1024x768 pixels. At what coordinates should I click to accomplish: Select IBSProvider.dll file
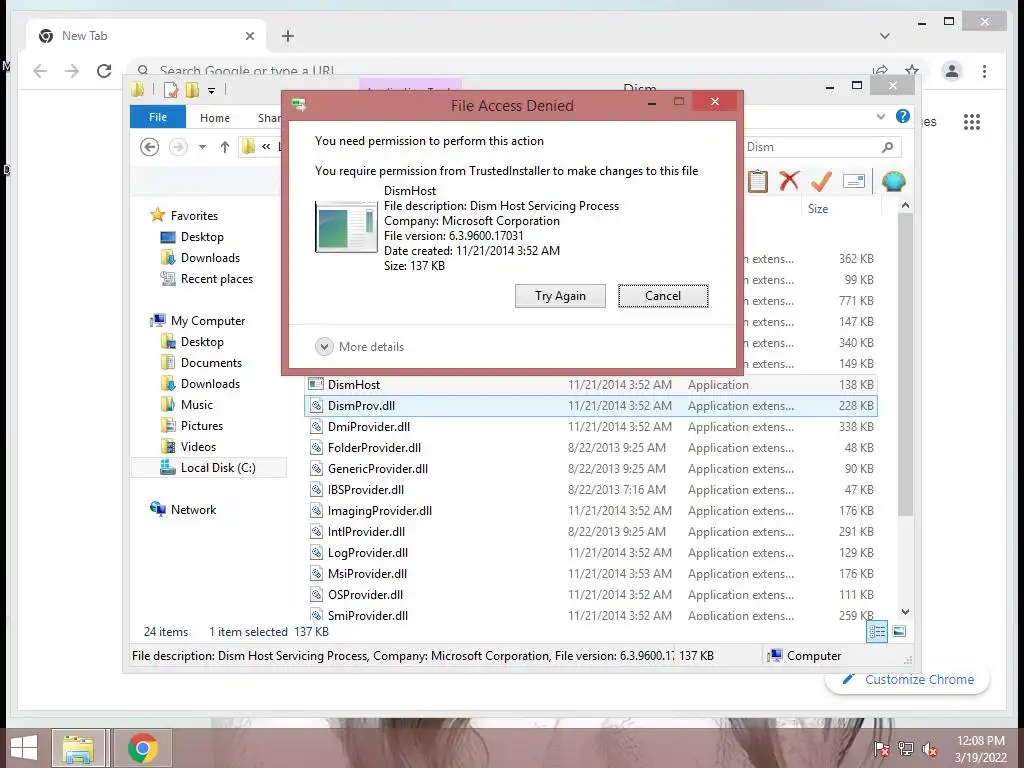pos(591,489)
